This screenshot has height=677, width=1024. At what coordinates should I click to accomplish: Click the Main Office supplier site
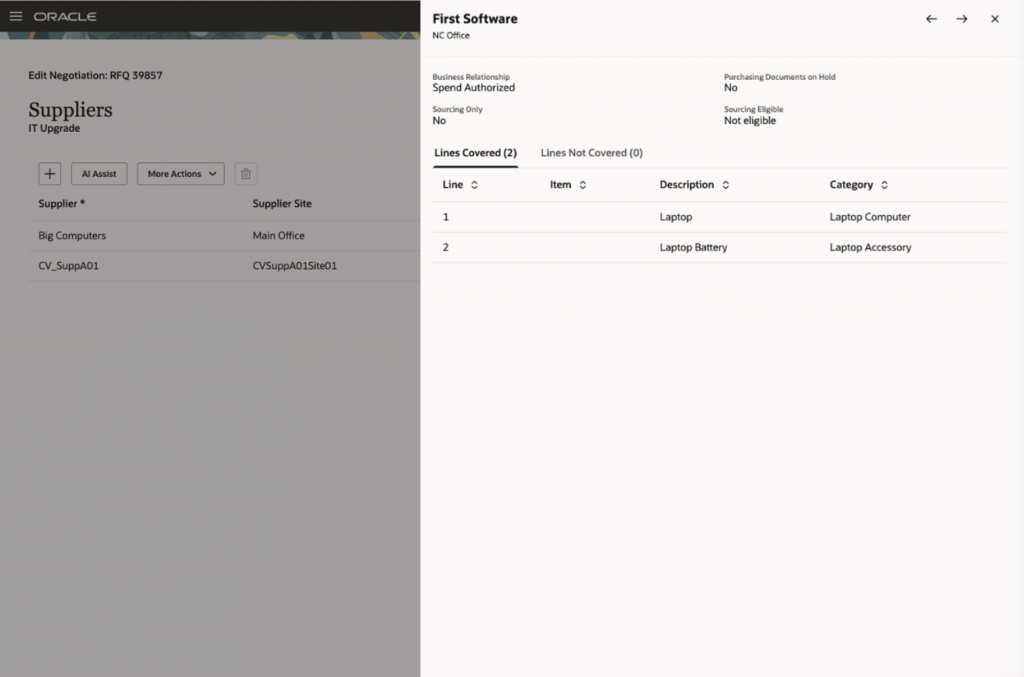point(278,236)
